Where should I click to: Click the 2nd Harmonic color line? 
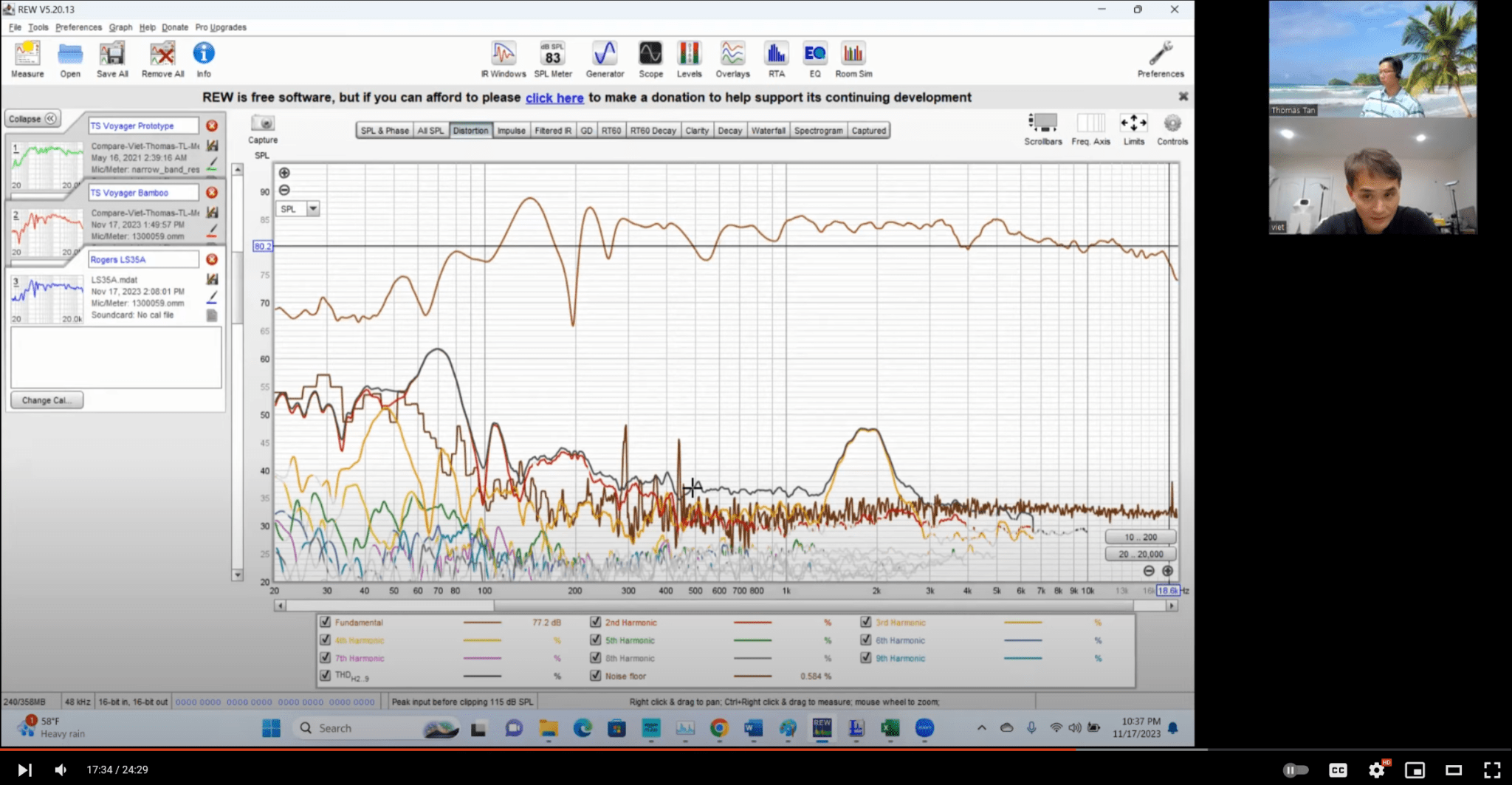(x=752, y=623)
